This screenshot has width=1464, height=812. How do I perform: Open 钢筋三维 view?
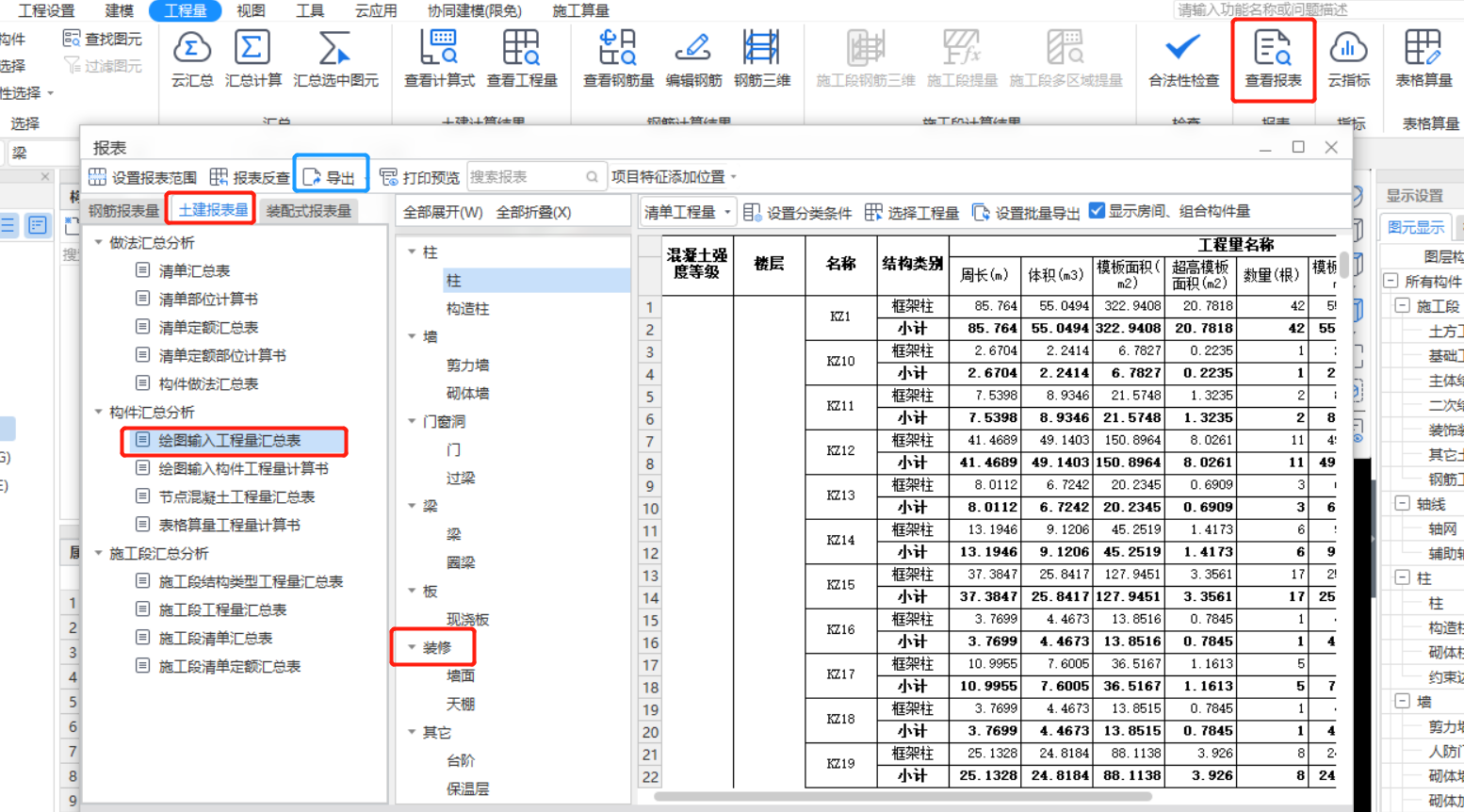coord(761,59)
